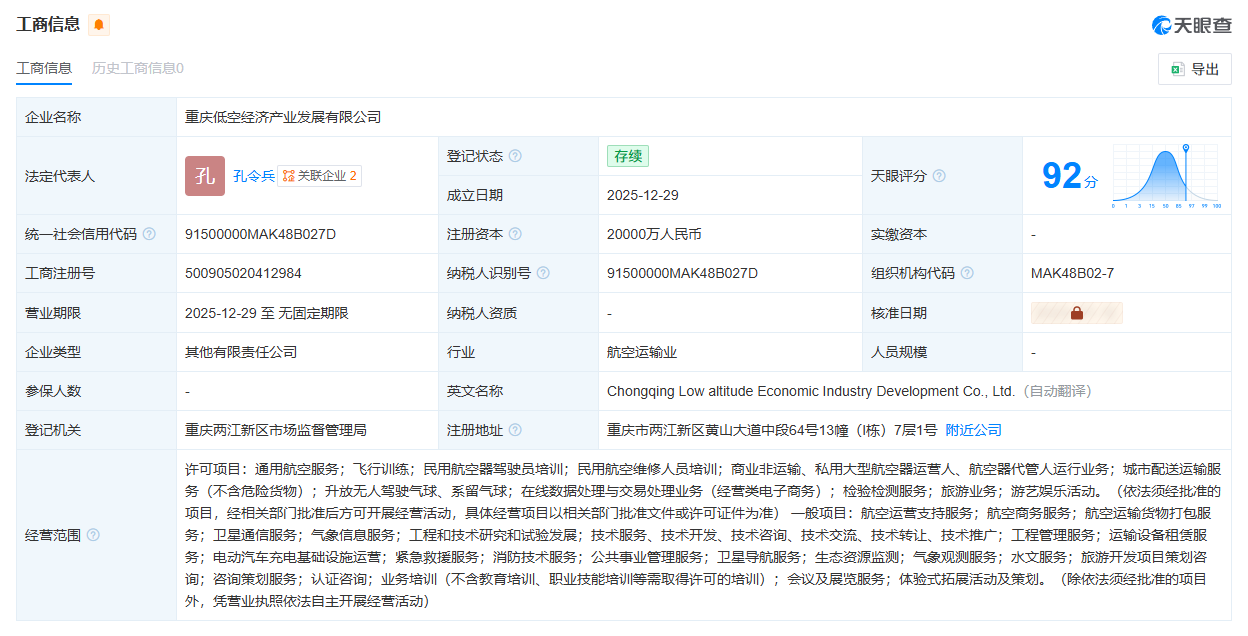
Task: Open the 孔令兵 legal representative link
Action: click(x=252, y=175)
